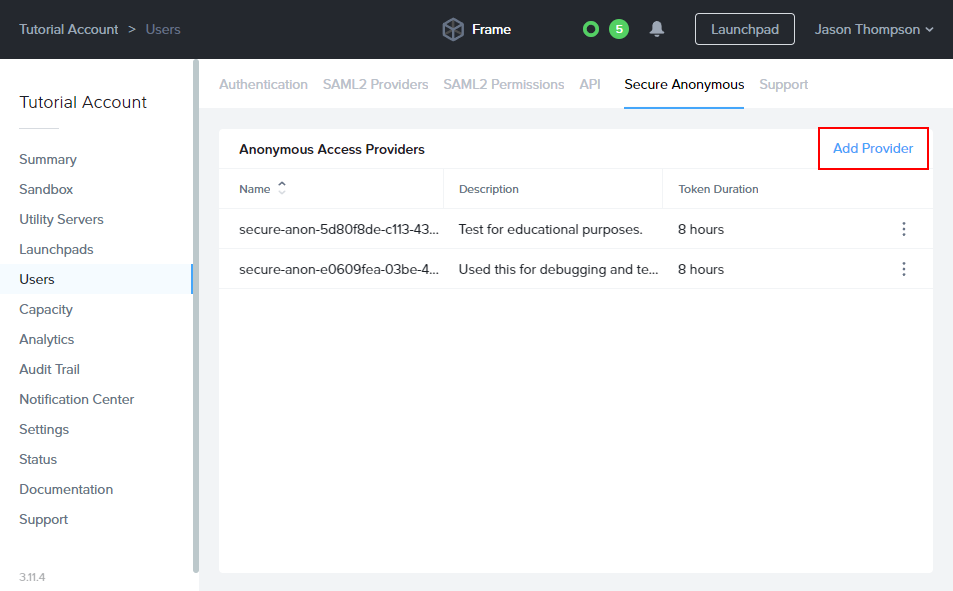The width and height of the screenshot is (953, 591).
Task: Navigate to Utility Servers in sidebar
Action: [61, 219]
